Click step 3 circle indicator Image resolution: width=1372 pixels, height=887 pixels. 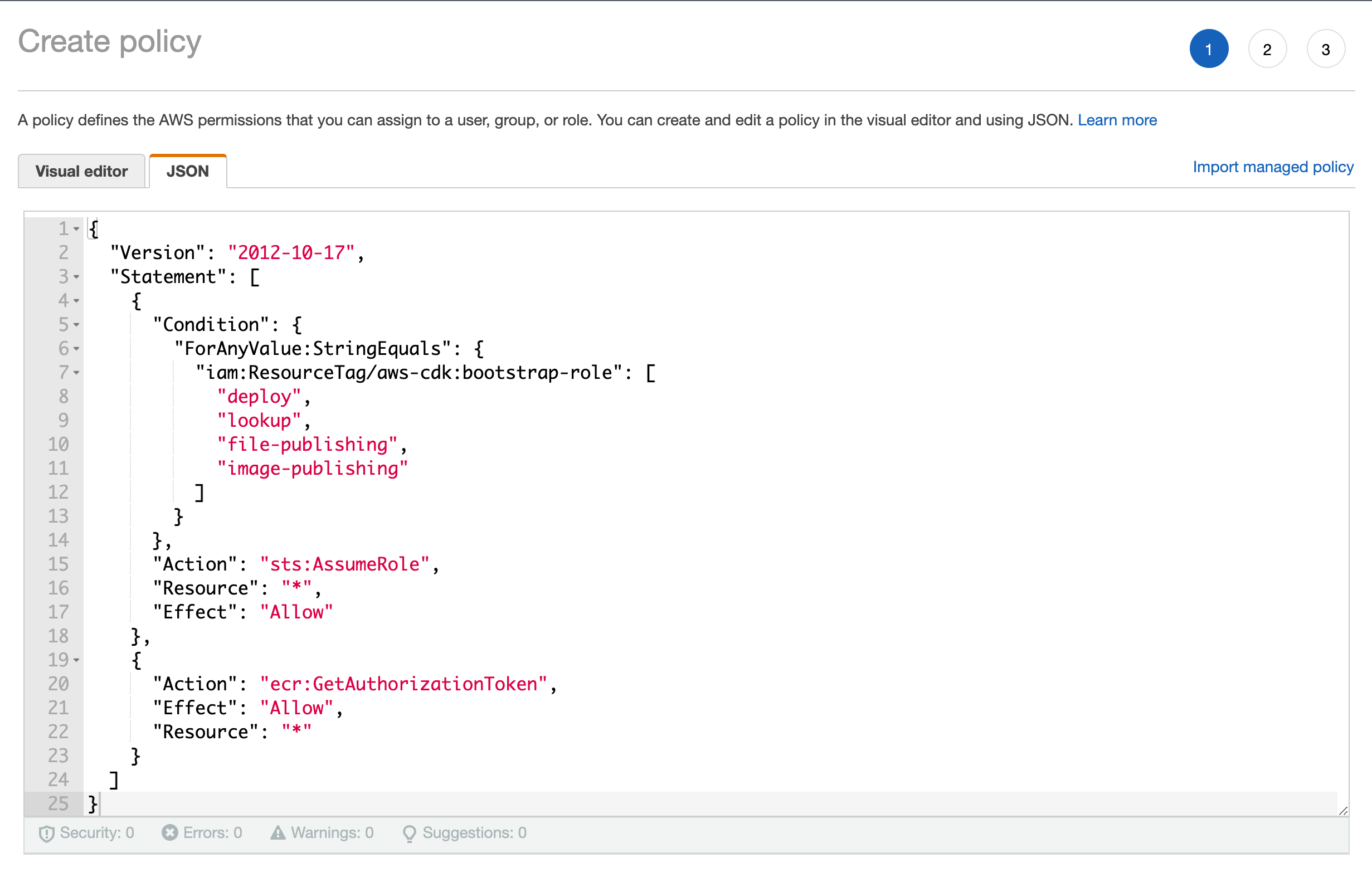tap(1326, 49)
